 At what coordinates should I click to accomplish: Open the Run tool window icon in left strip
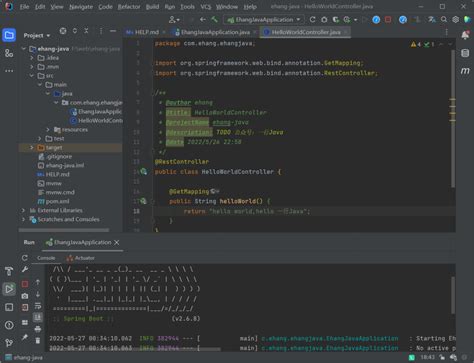9,289
